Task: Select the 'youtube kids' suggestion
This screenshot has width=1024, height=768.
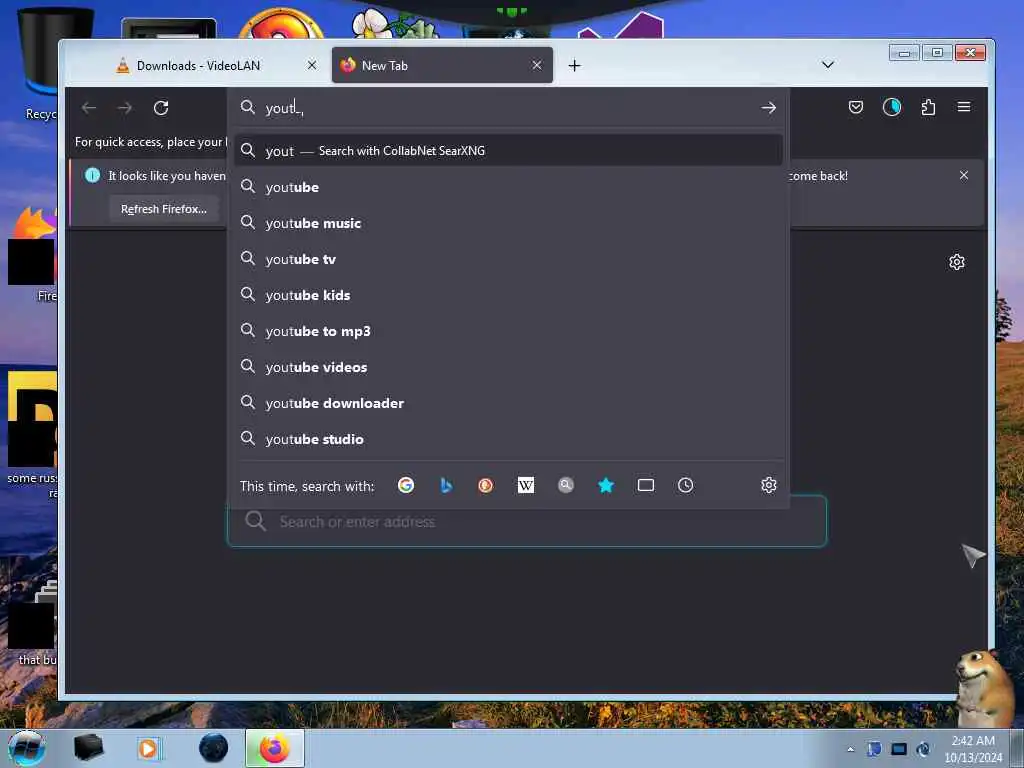Action: 508,295
